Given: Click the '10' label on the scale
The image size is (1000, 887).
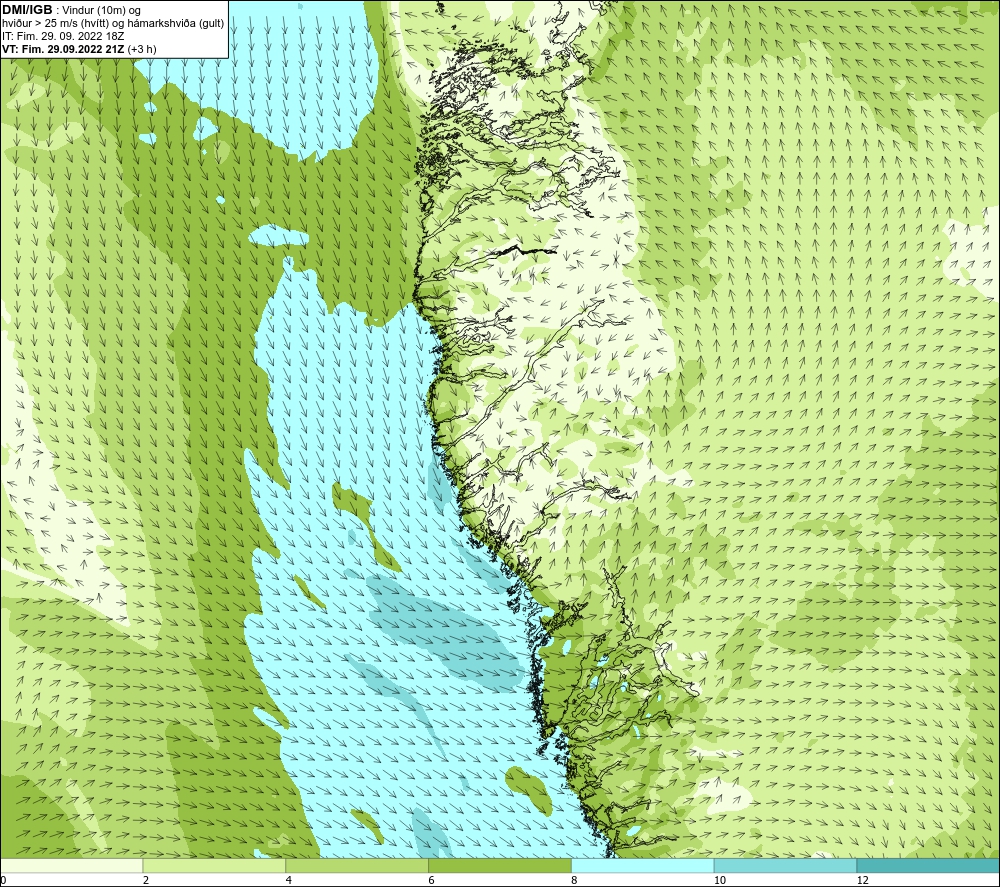Looking at the screenshot, I should (720, 881).
